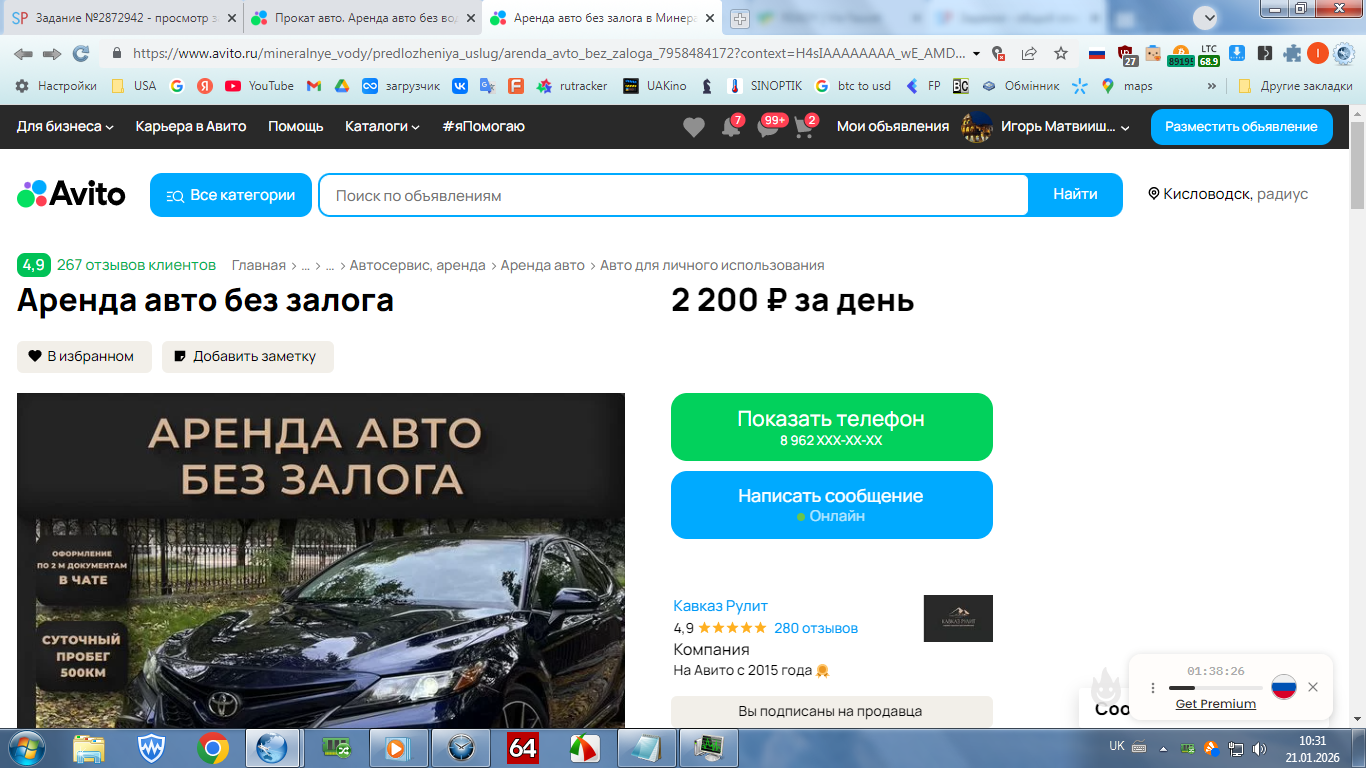Open the 280 отзывов link
The width and height of the screenshot is (1366, 768).
[x=816, y=628]
